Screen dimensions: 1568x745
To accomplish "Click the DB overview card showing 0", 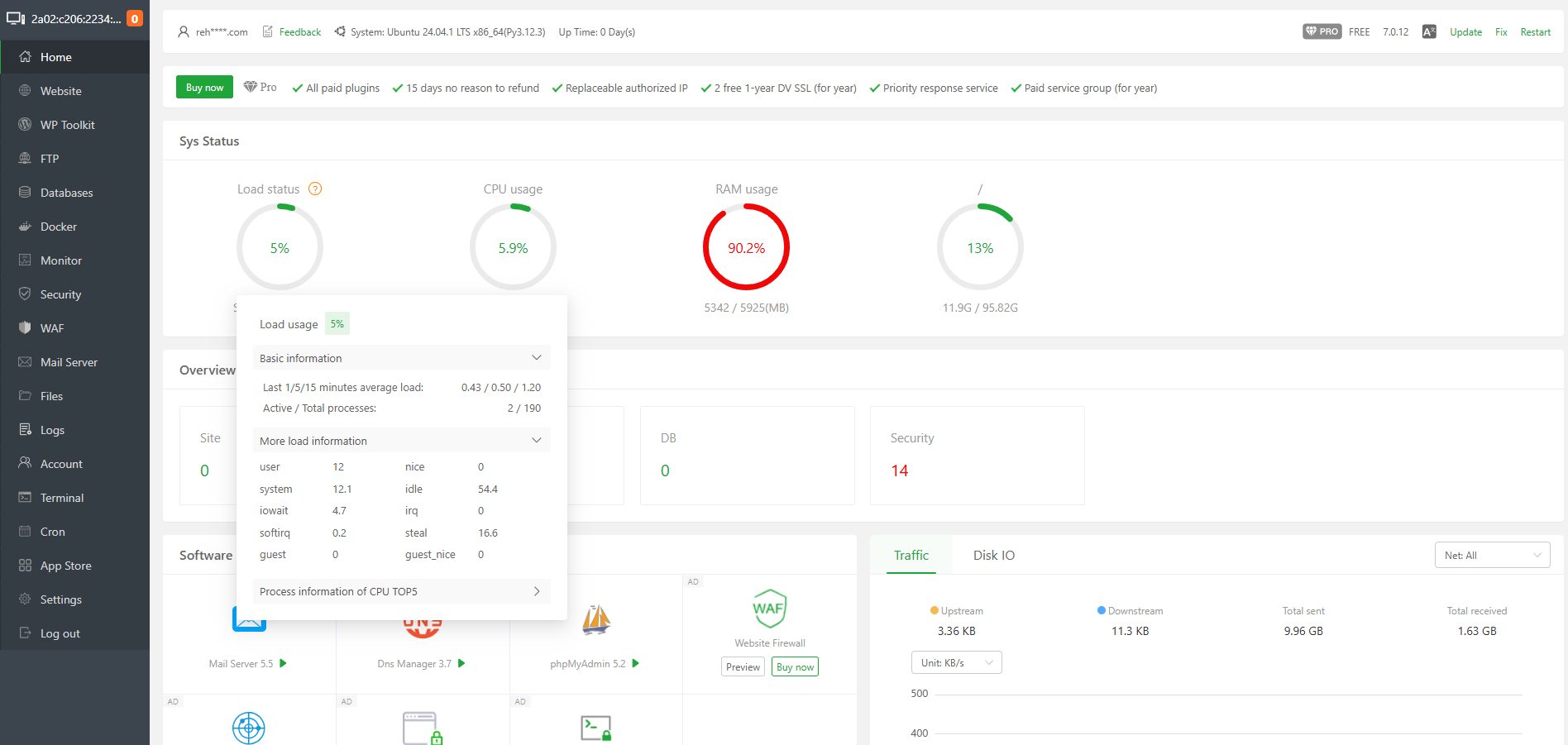I will click(747, 456).
